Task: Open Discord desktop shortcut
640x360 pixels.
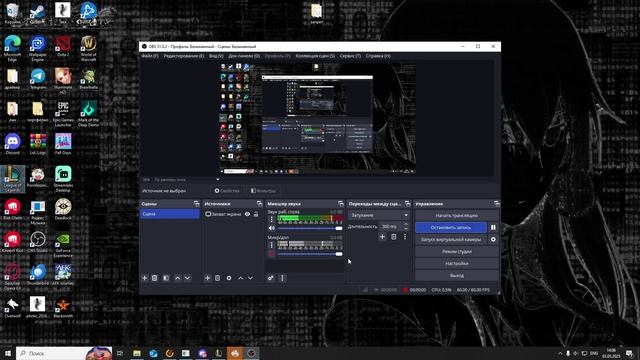Action: click(12, 144)
